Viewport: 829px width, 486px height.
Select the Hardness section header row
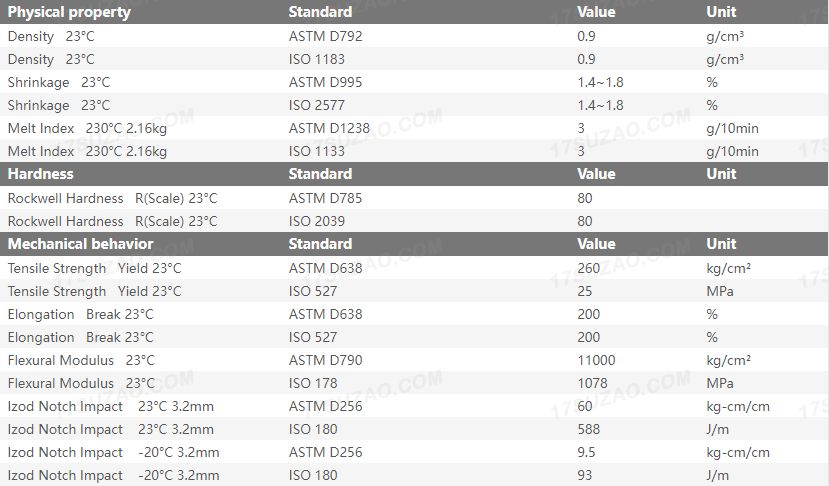point(41,174)
